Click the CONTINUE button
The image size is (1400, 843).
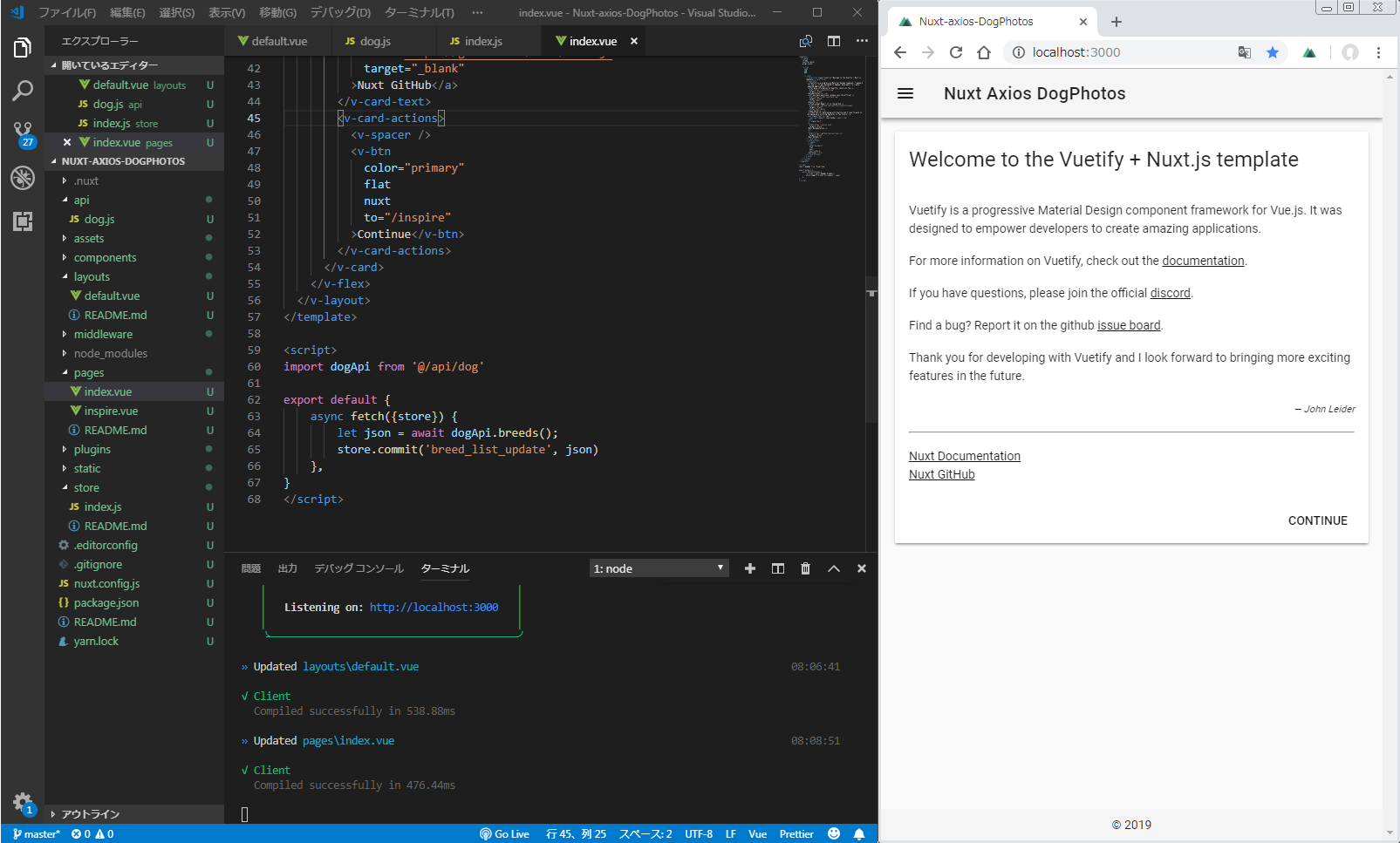[x=1317, y=520]
